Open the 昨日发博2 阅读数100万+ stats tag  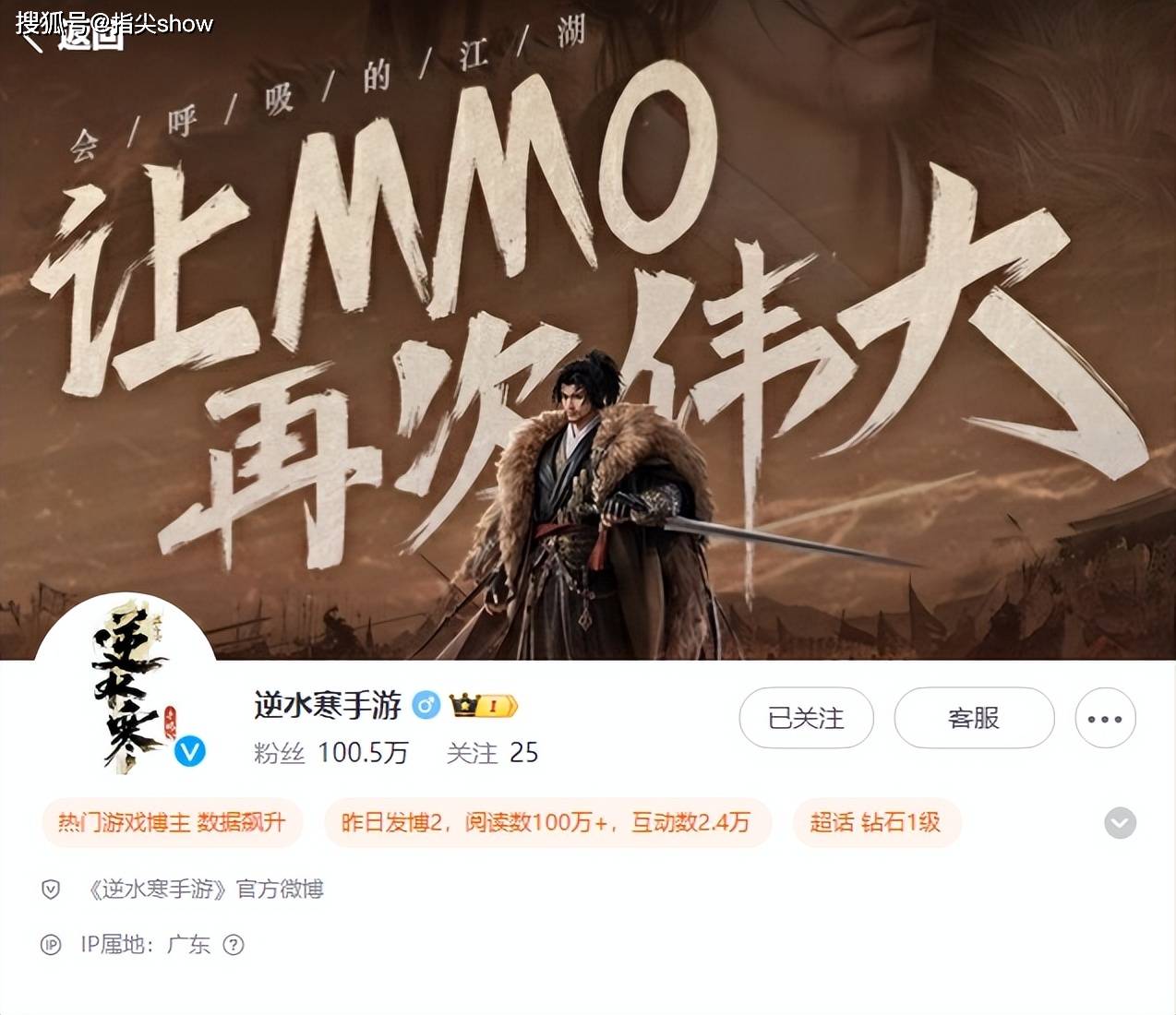546,822
